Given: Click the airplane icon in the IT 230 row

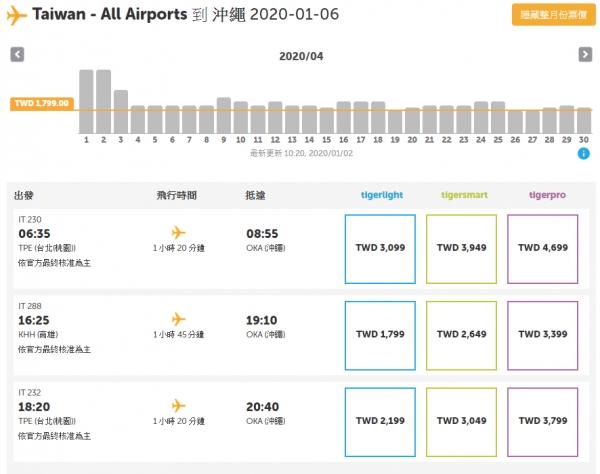Looking at the screenshot, I should coord(178,232).
